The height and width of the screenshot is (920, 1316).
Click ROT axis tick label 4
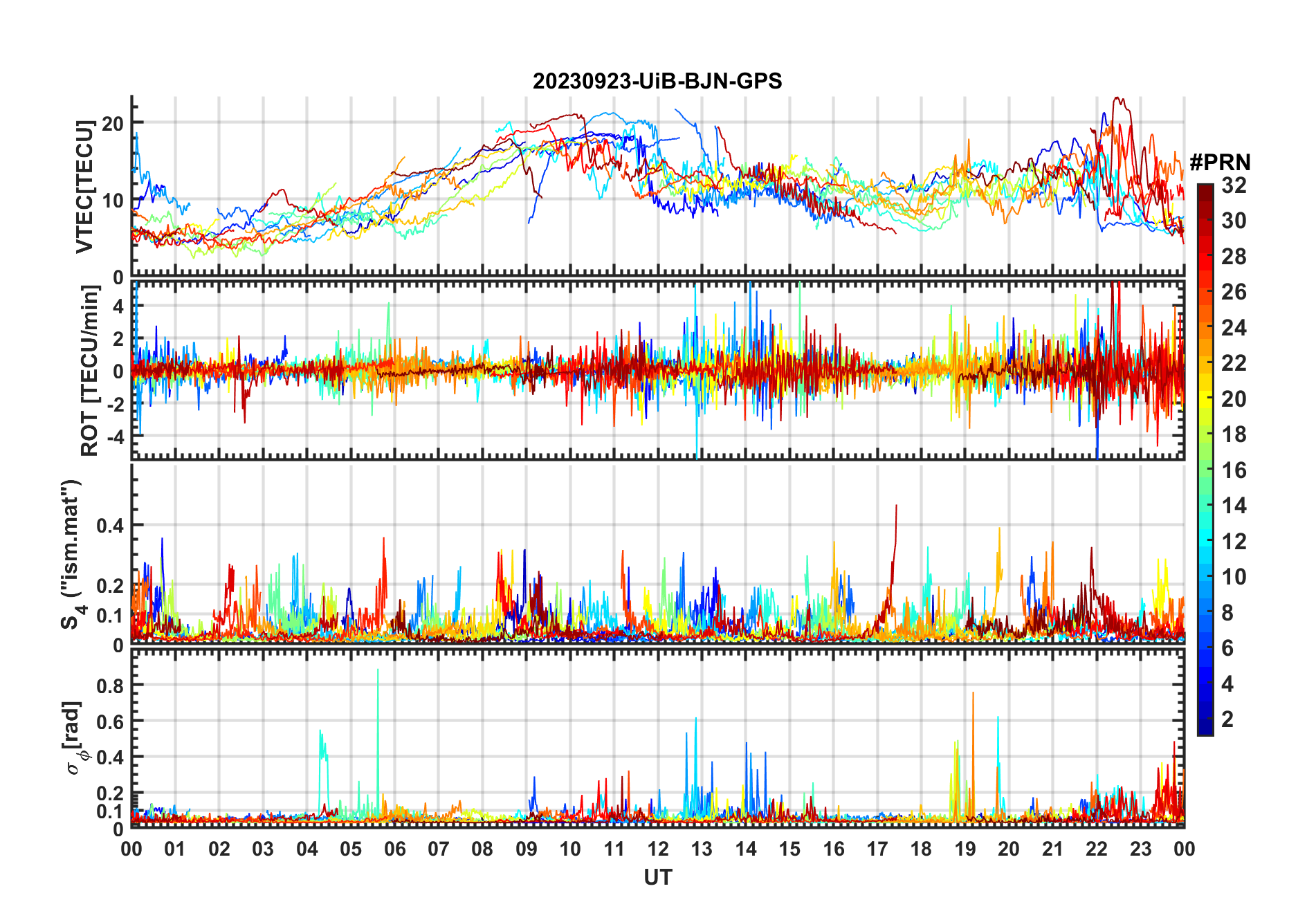(x=118, y=306)
